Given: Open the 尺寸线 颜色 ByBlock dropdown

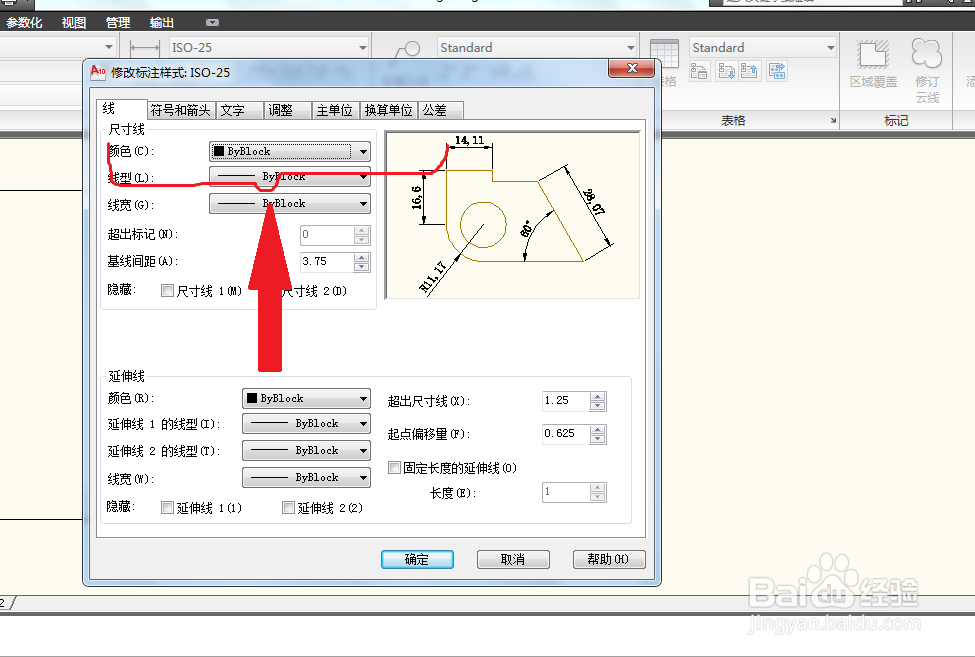Looking at the screenshot, I should pyautogui.click(x=290, y=151).
